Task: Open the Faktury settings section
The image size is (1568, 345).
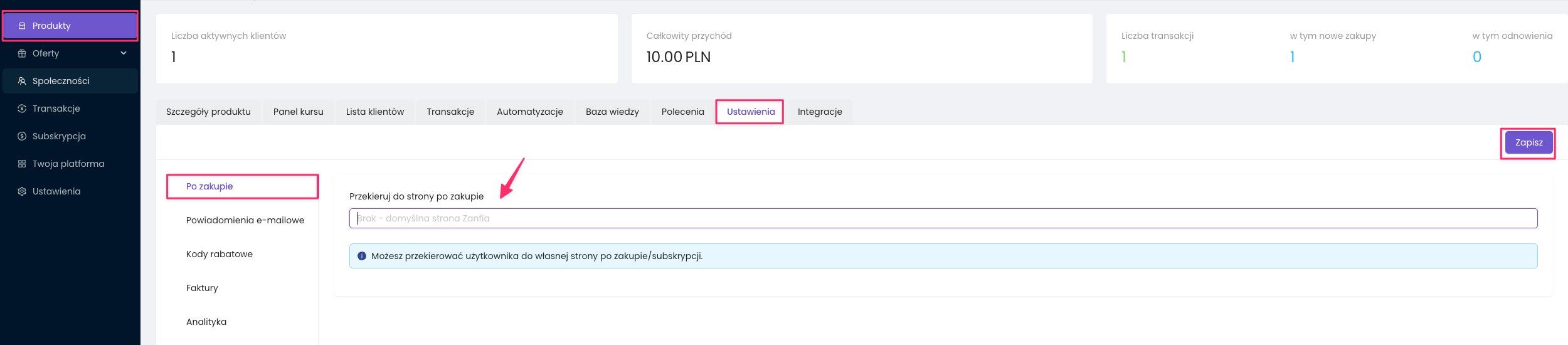Action: tap(202, 288)
